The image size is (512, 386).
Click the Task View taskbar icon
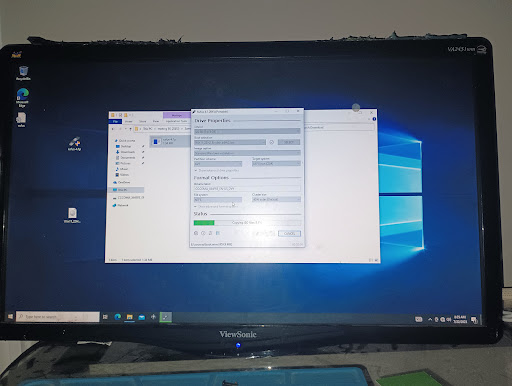pos(105,317)
